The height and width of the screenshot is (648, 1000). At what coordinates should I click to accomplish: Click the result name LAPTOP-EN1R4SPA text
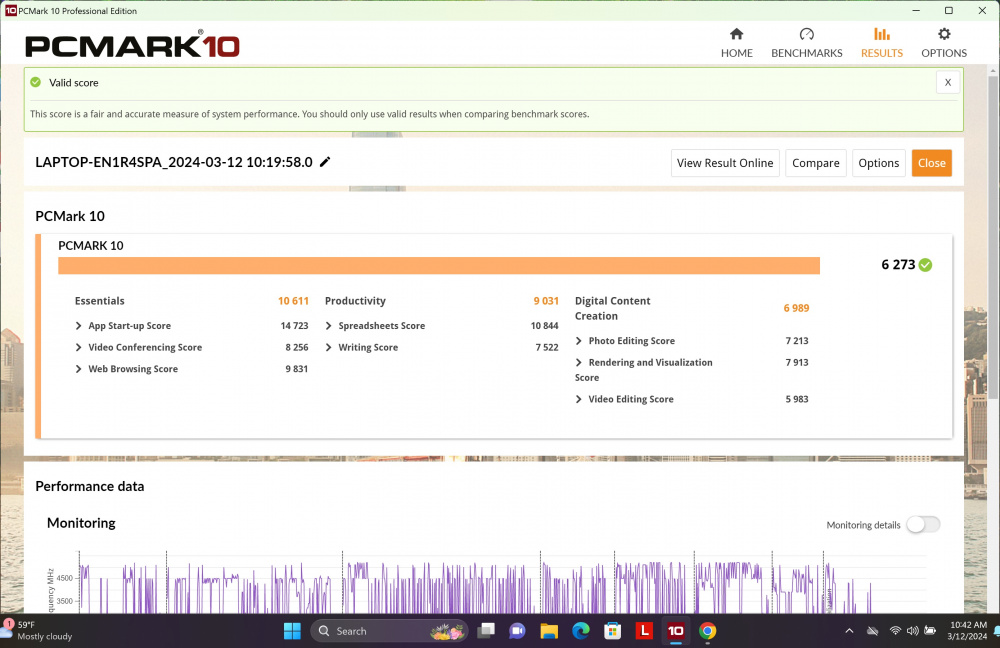[173, 162]
